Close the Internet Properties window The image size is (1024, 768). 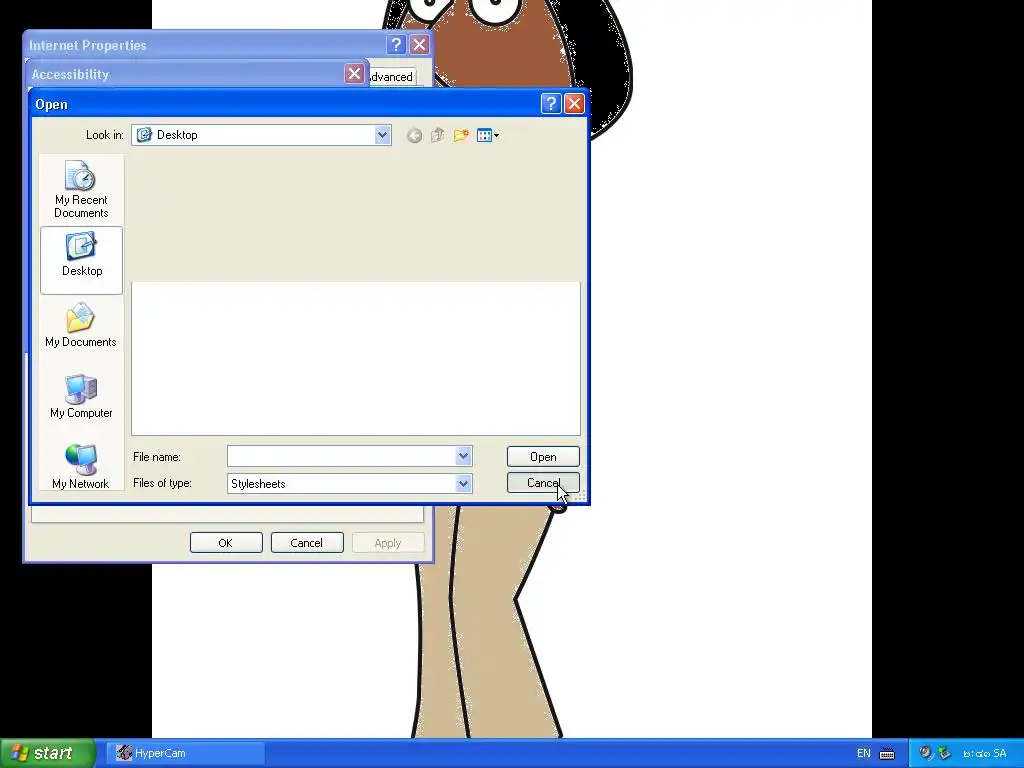point(419,44)
